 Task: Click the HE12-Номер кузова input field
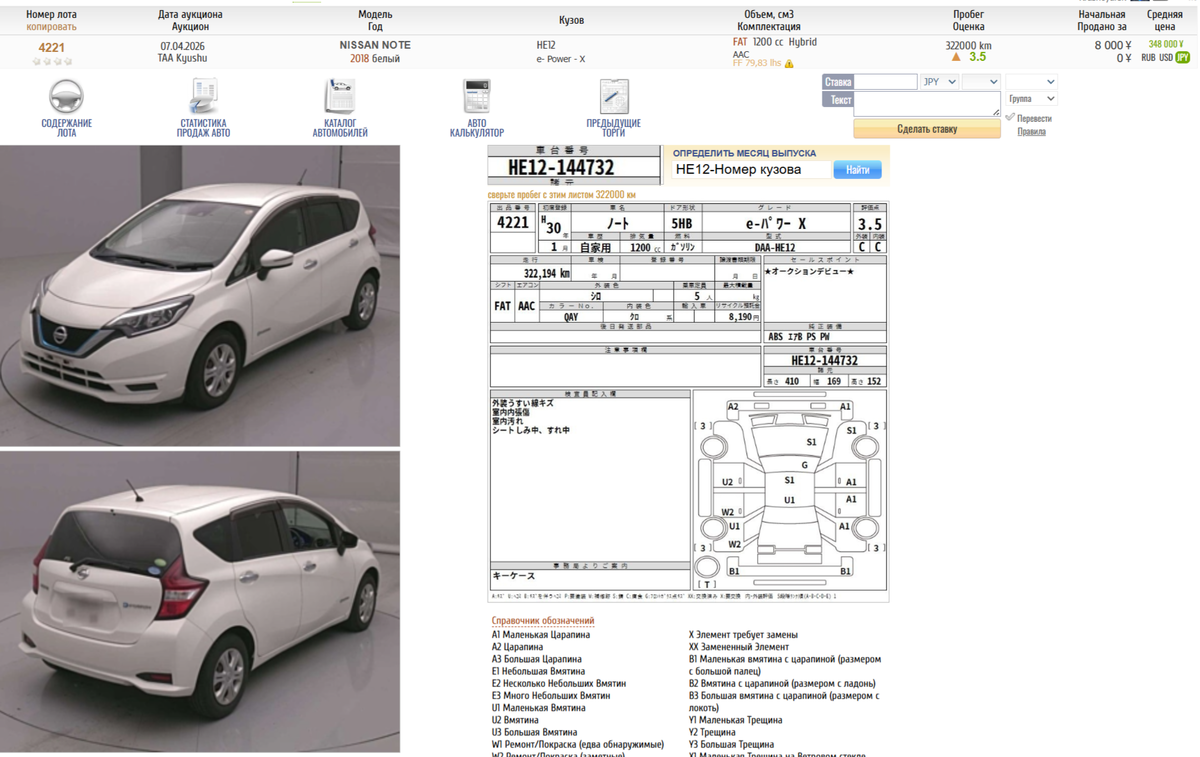click(751, 170)
